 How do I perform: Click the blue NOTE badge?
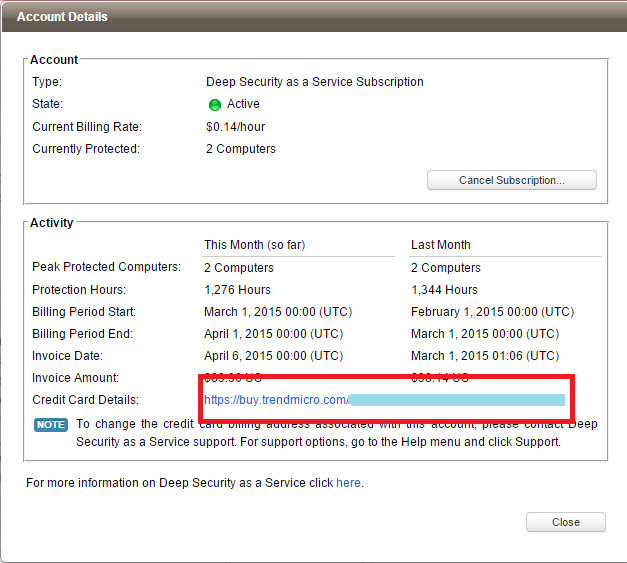[51, 425]
